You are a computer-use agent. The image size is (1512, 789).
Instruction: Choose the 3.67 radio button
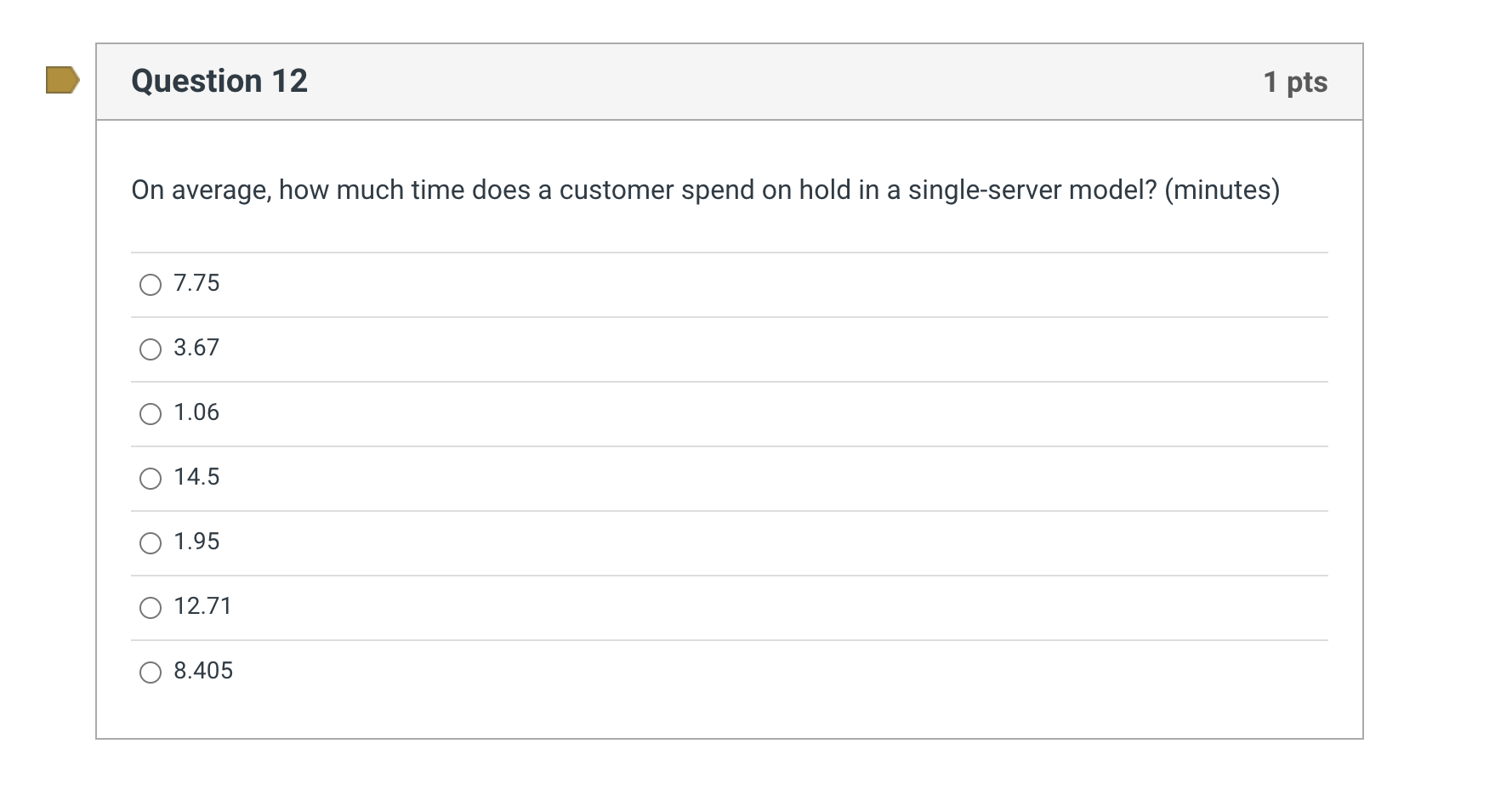[x=151, y=349]
